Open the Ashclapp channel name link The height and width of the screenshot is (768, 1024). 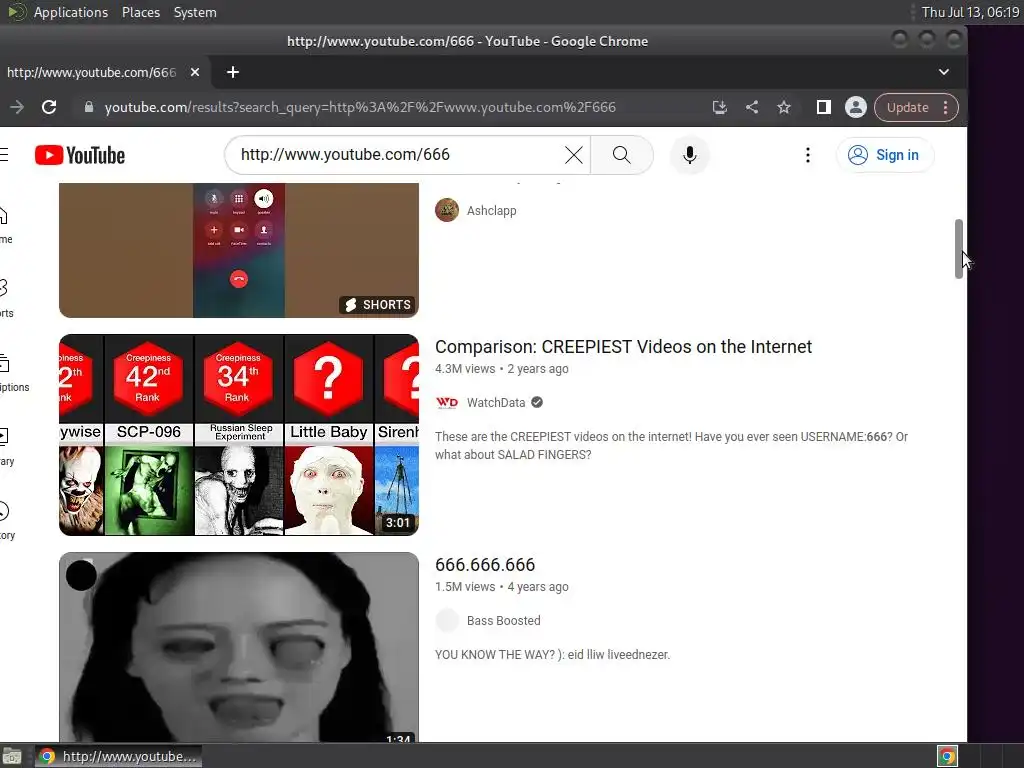[491, 211]
